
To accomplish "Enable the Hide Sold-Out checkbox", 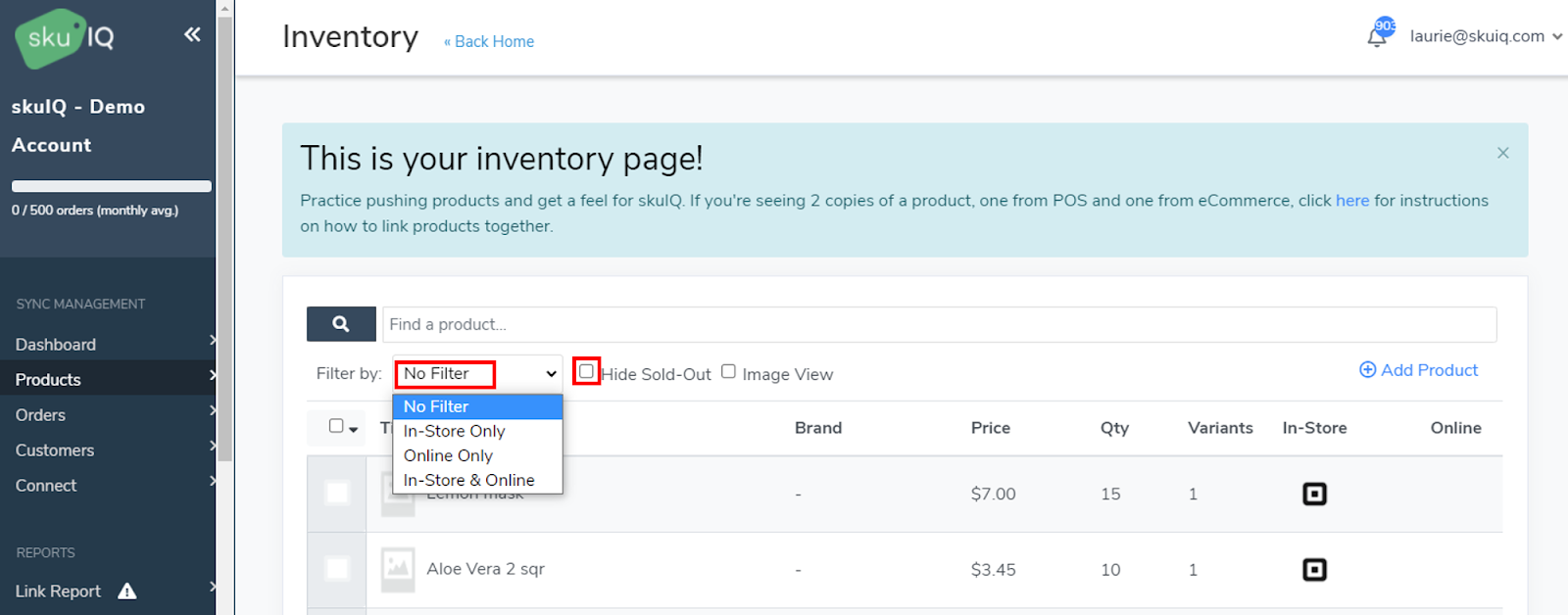I will click(x=586, y=372).
